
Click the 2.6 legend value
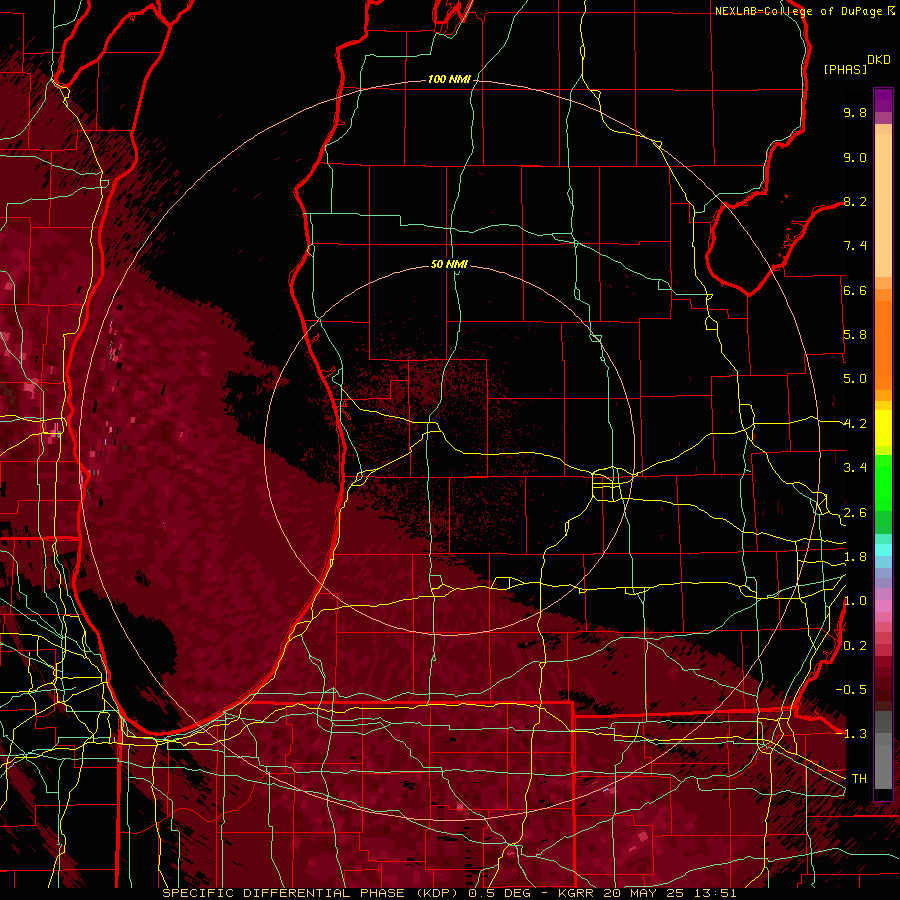click(855, 513)
